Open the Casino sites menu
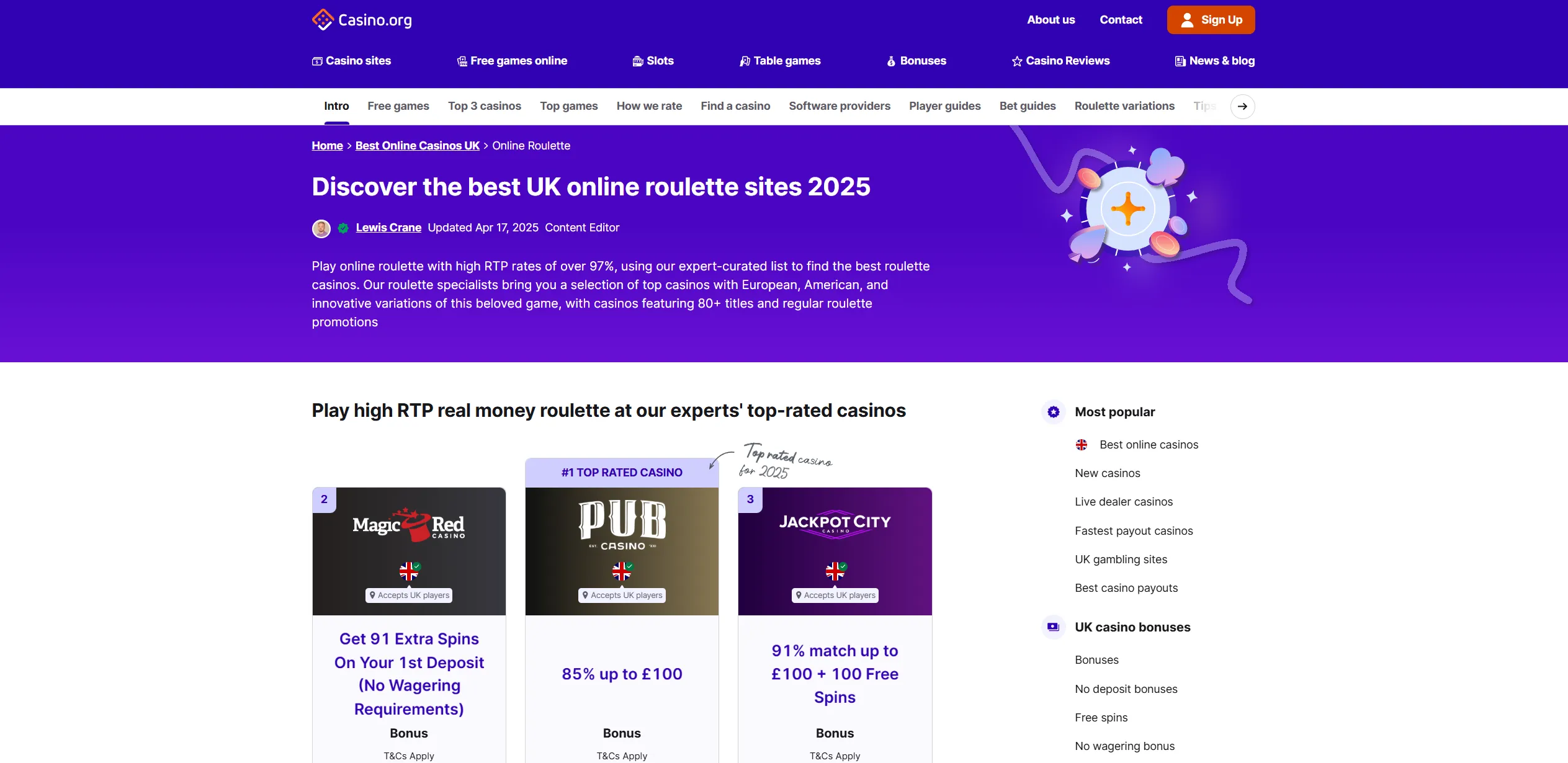The height and width of the screenshot is (763, 1568). 351,61
